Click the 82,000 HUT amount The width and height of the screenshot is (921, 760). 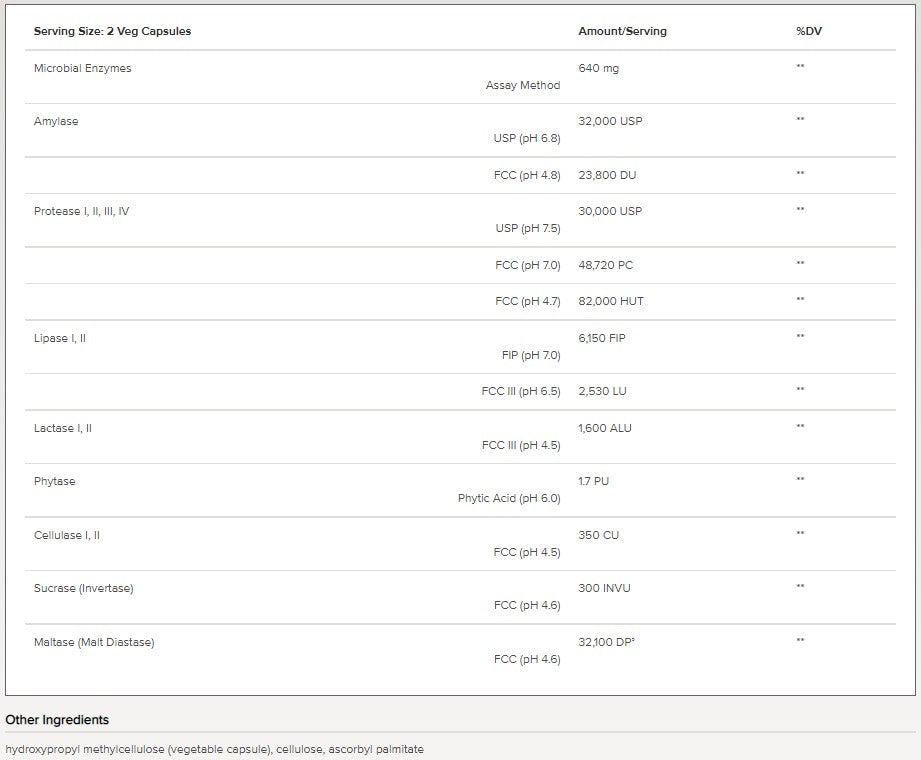pyautogui.click(x=610, y=301)
